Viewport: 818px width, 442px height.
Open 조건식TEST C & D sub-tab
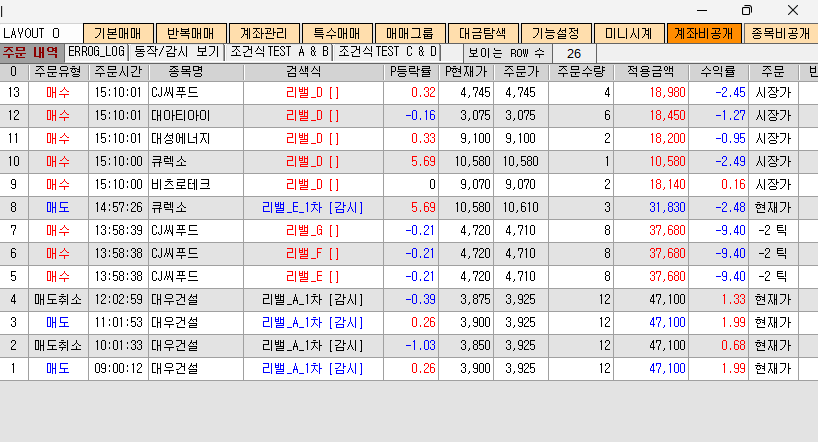coord(388,53)
